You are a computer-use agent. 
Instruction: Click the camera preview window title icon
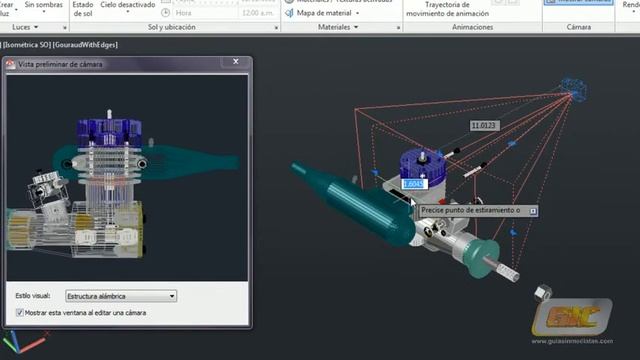tap(10, 64)
